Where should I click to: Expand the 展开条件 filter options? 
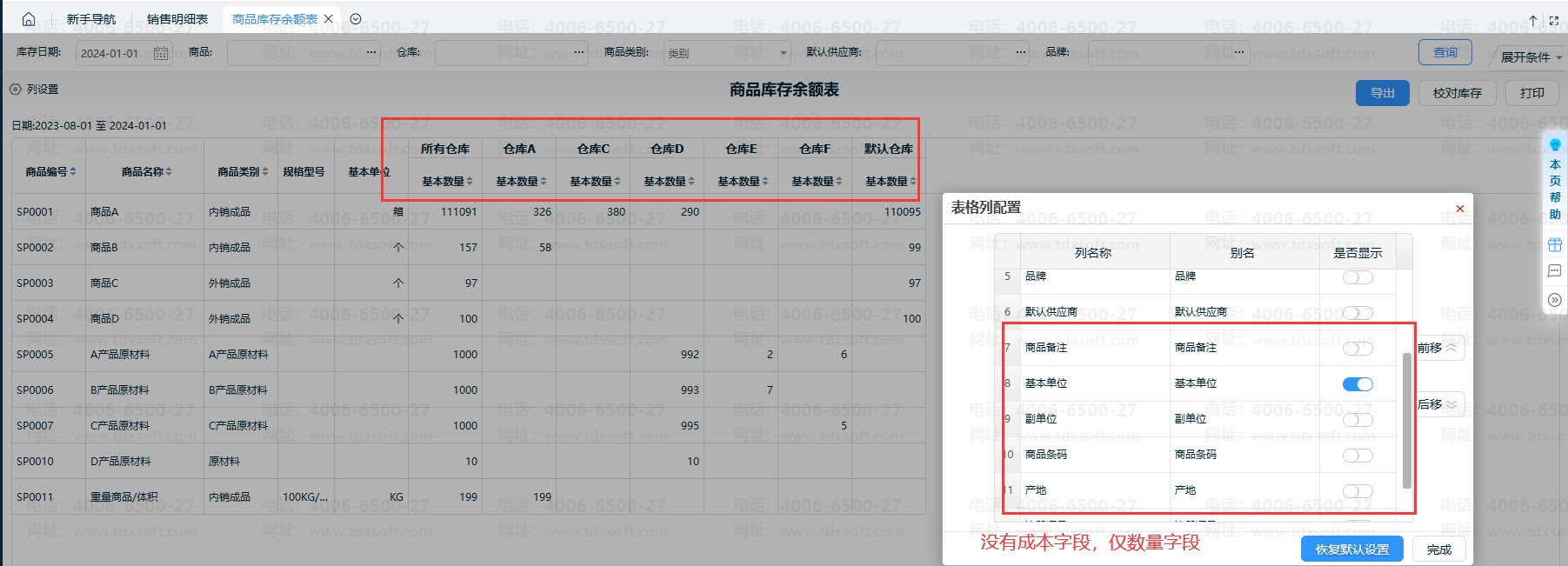point(1531,57)
